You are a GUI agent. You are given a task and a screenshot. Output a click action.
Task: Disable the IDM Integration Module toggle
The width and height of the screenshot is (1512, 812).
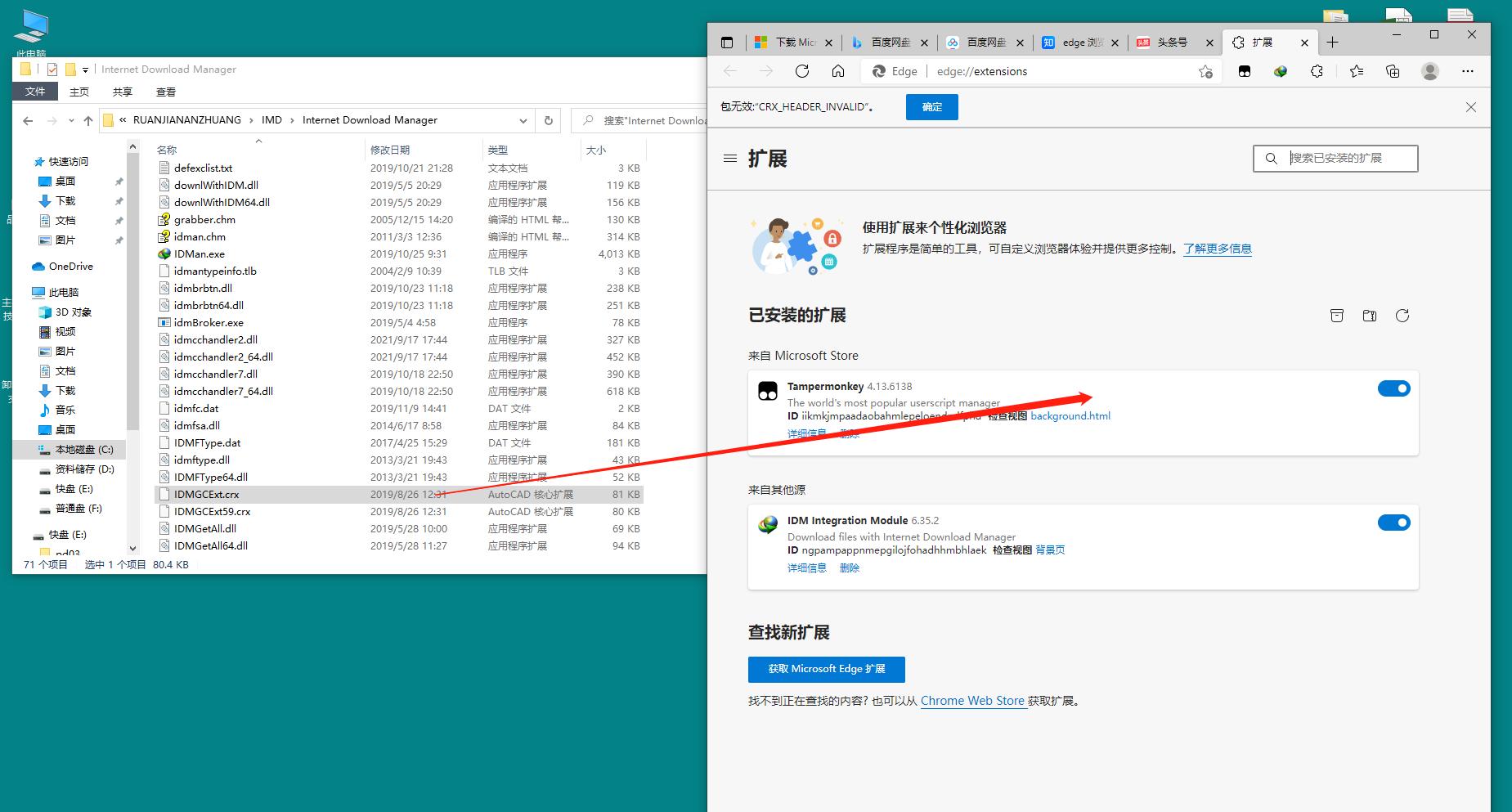1394,523
